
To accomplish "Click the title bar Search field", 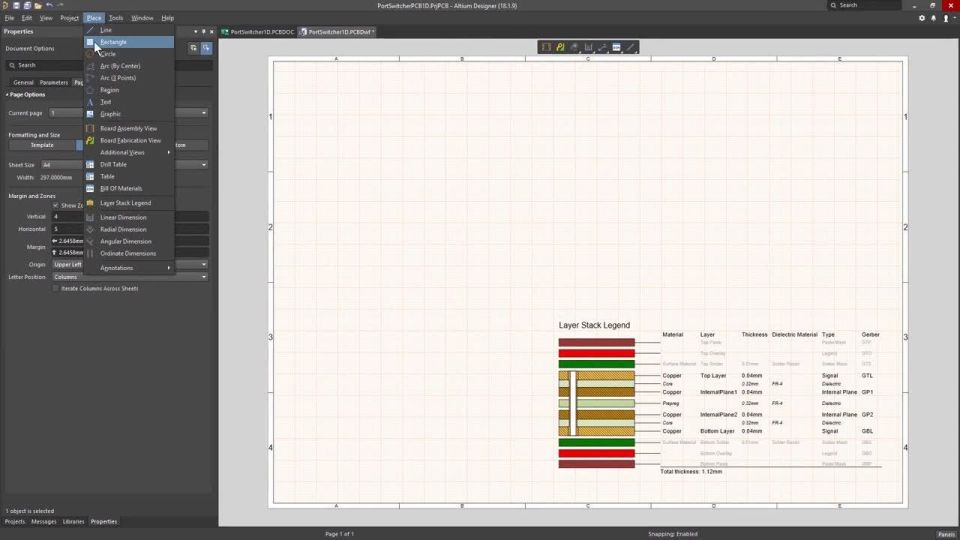I will click(864, 5).
